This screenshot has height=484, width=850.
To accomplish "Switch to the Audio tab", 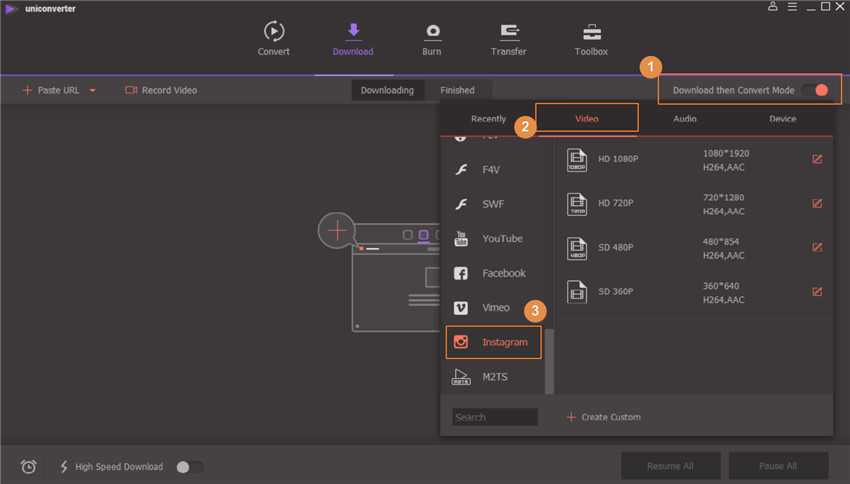I will coord(685,119).
